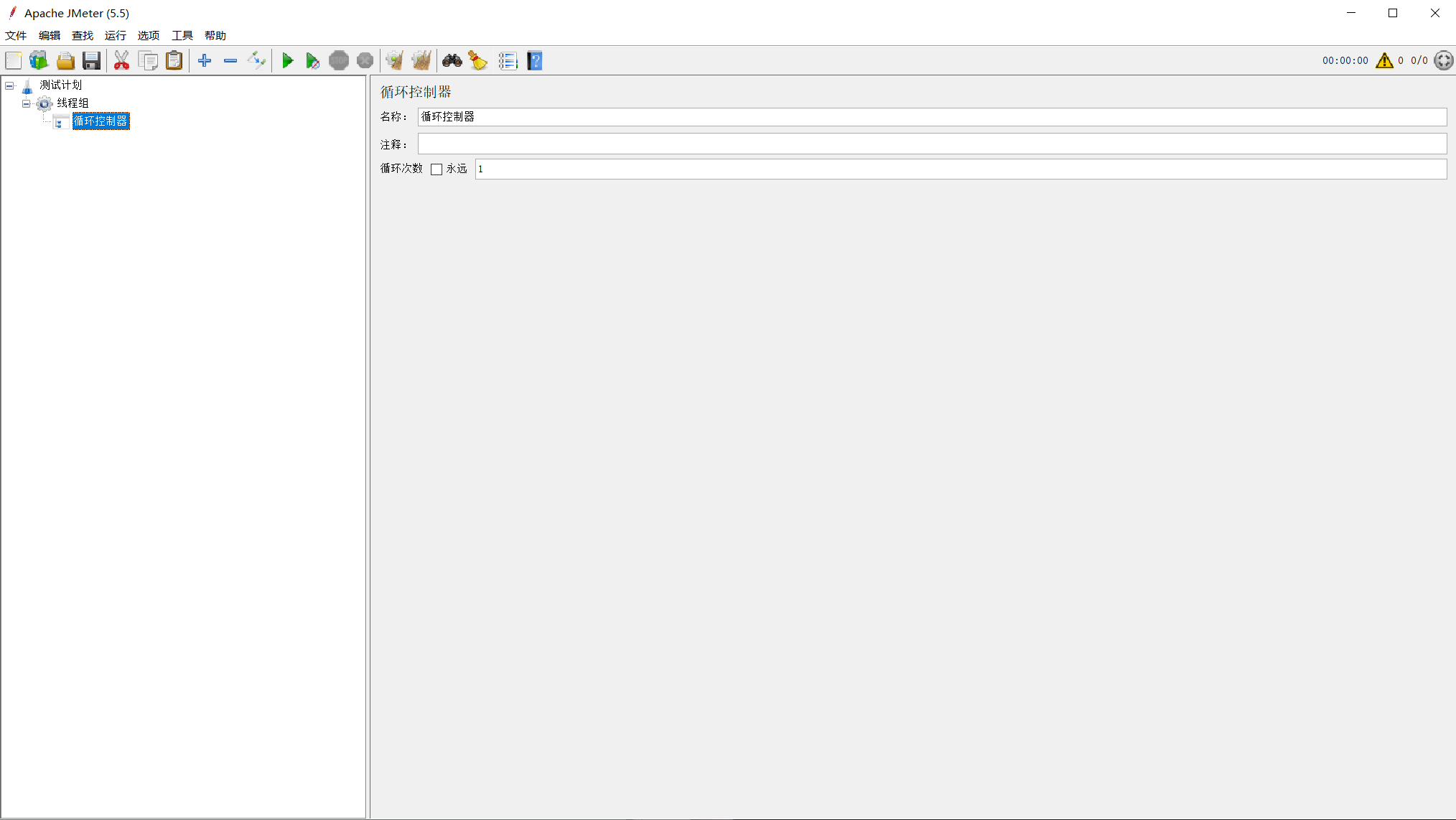This screenshot has width=1456, height=820.
Task: Select the 循环控制器 tree item
Action: [x=101, y=121]
